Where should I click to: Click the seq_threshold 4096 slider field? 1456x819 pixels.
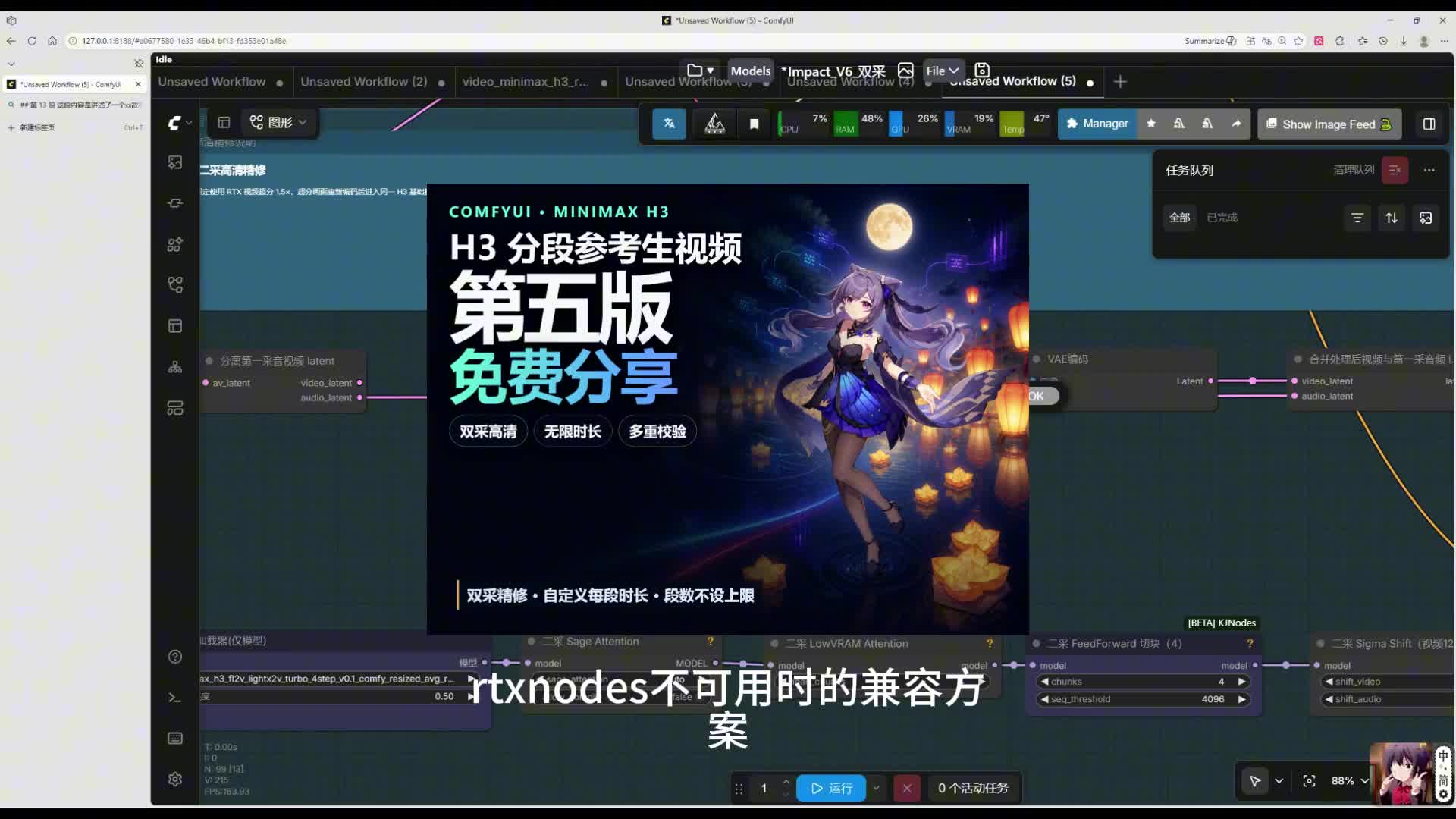[1143, 699]
